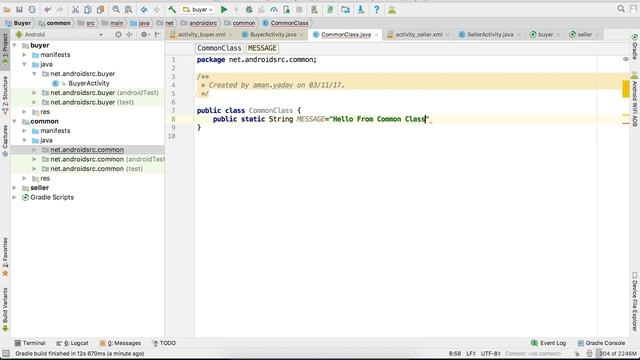The width and height of the screenshot is (640, 360).
Task: Expand net.androidsrc.buyer (androidTest) package
Action: [34, 93]
